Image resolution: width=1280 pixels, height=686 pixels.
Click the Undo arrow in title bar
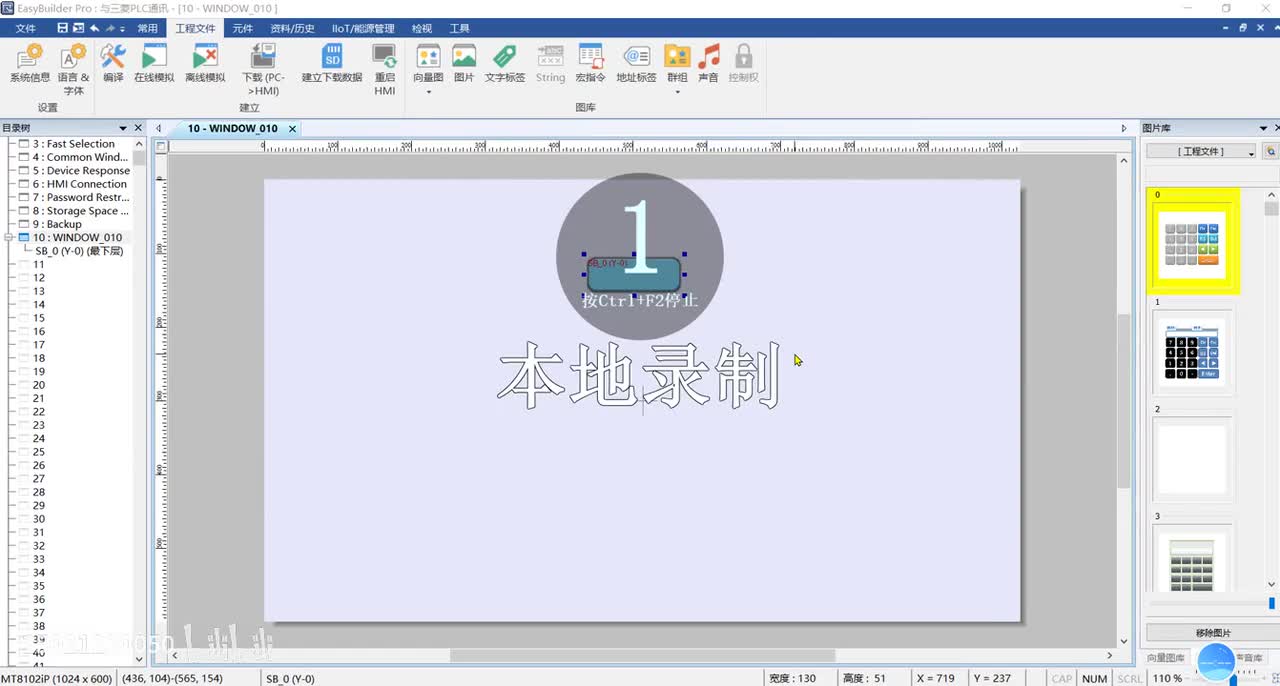95,29
